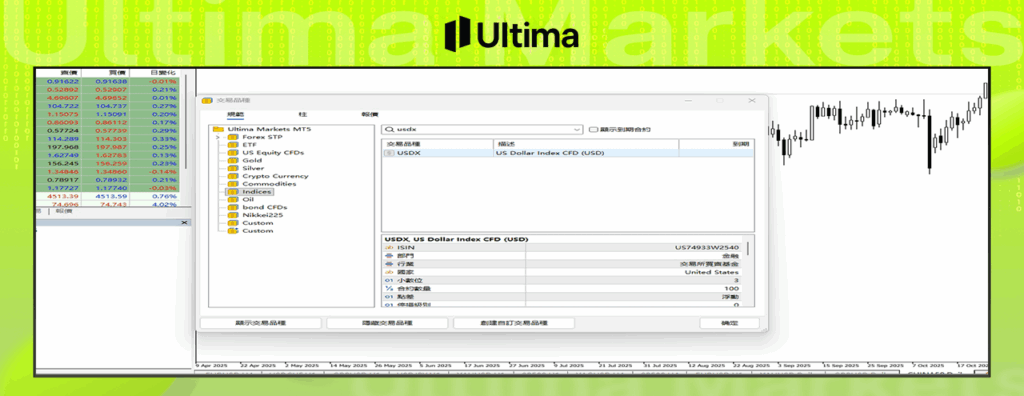Click the 創建自訂交易品種 button
The image size is (1024, 396).
point(514,323)
